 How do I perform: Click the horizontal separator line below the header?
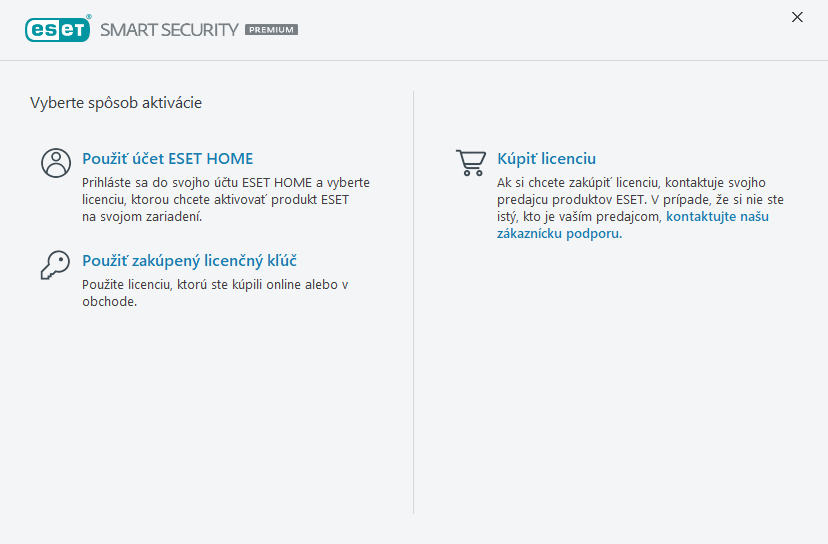click(414, 60)
